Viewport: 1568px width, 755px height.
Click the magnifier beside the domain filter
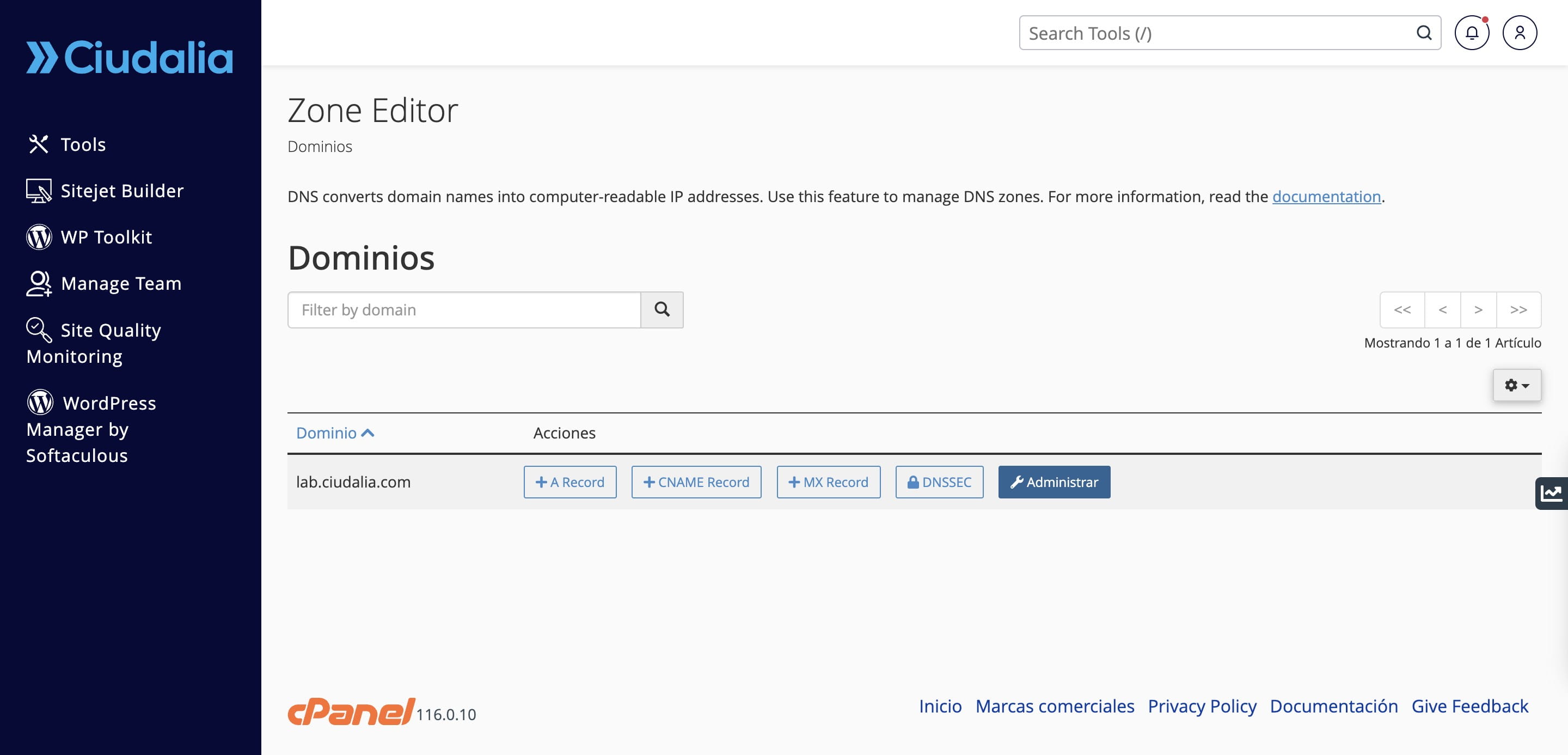coord(662,309)
